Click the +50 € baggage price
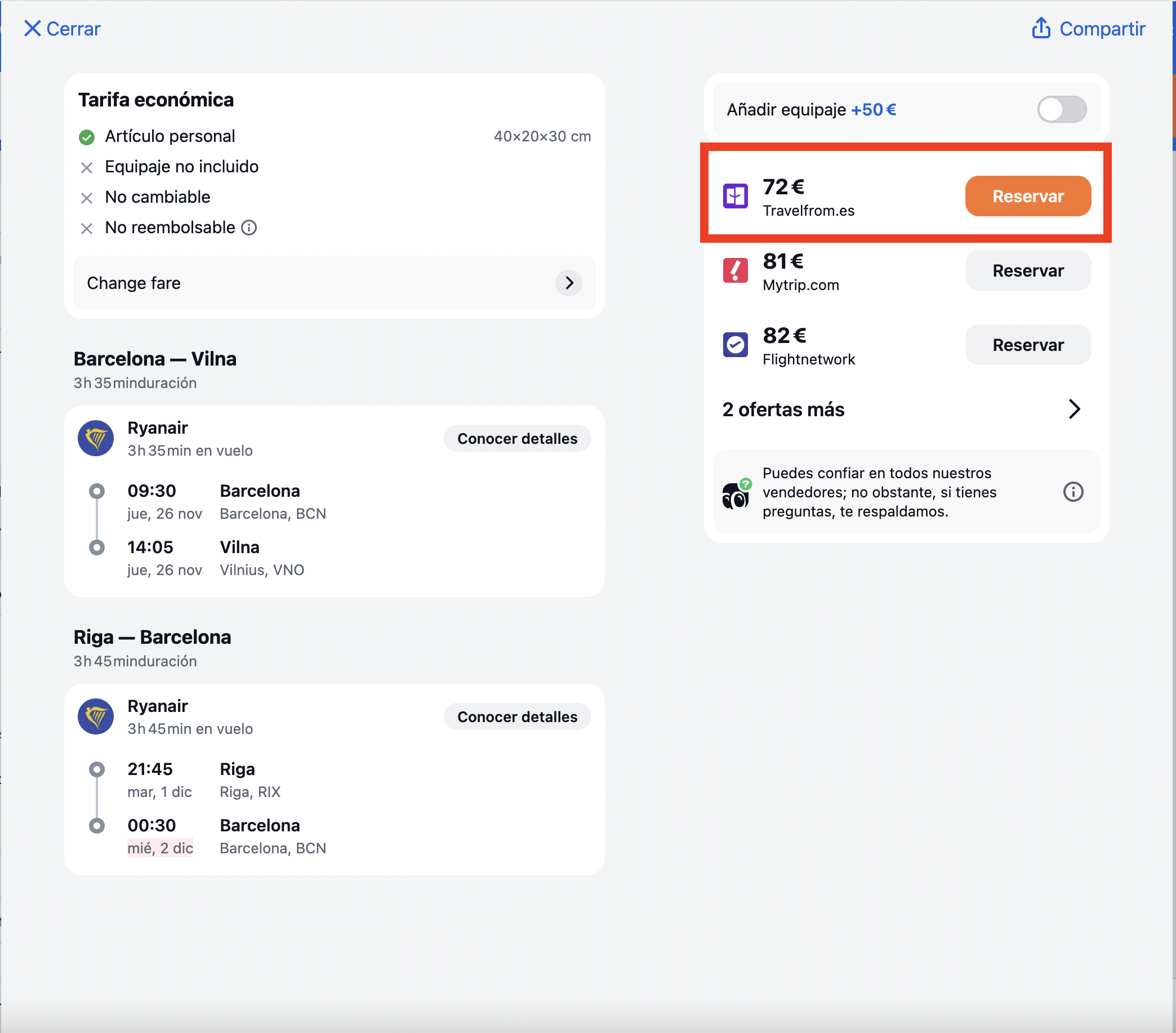The width and height of the screenshot is (1176, 1033). point(873,109)
